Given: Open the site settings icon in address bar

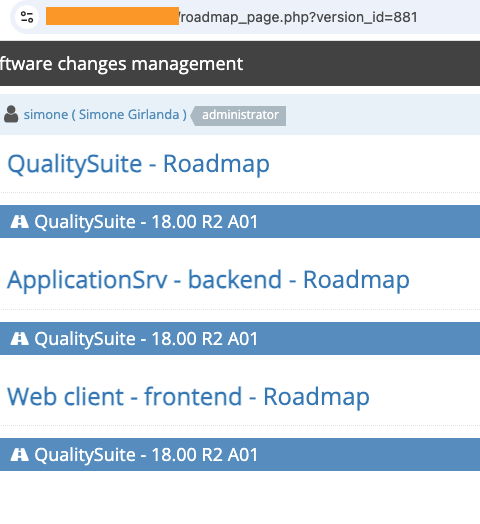Looking at the screenshot, I should pyautogui.click(x=27, y=17).
